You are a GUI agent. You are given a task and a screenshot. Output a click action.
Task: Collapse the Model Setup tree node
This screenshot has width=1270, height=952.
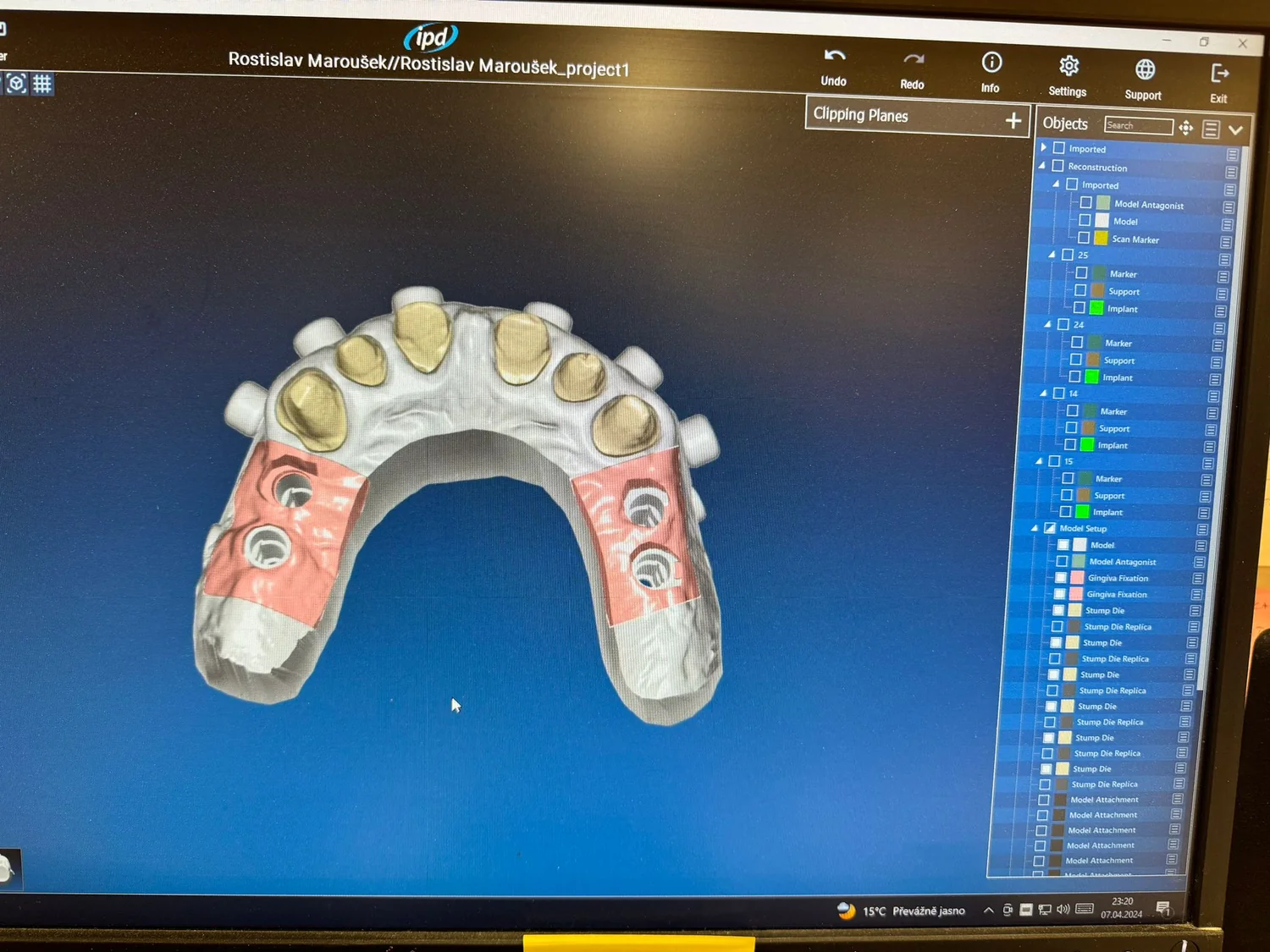point(1035,528)
